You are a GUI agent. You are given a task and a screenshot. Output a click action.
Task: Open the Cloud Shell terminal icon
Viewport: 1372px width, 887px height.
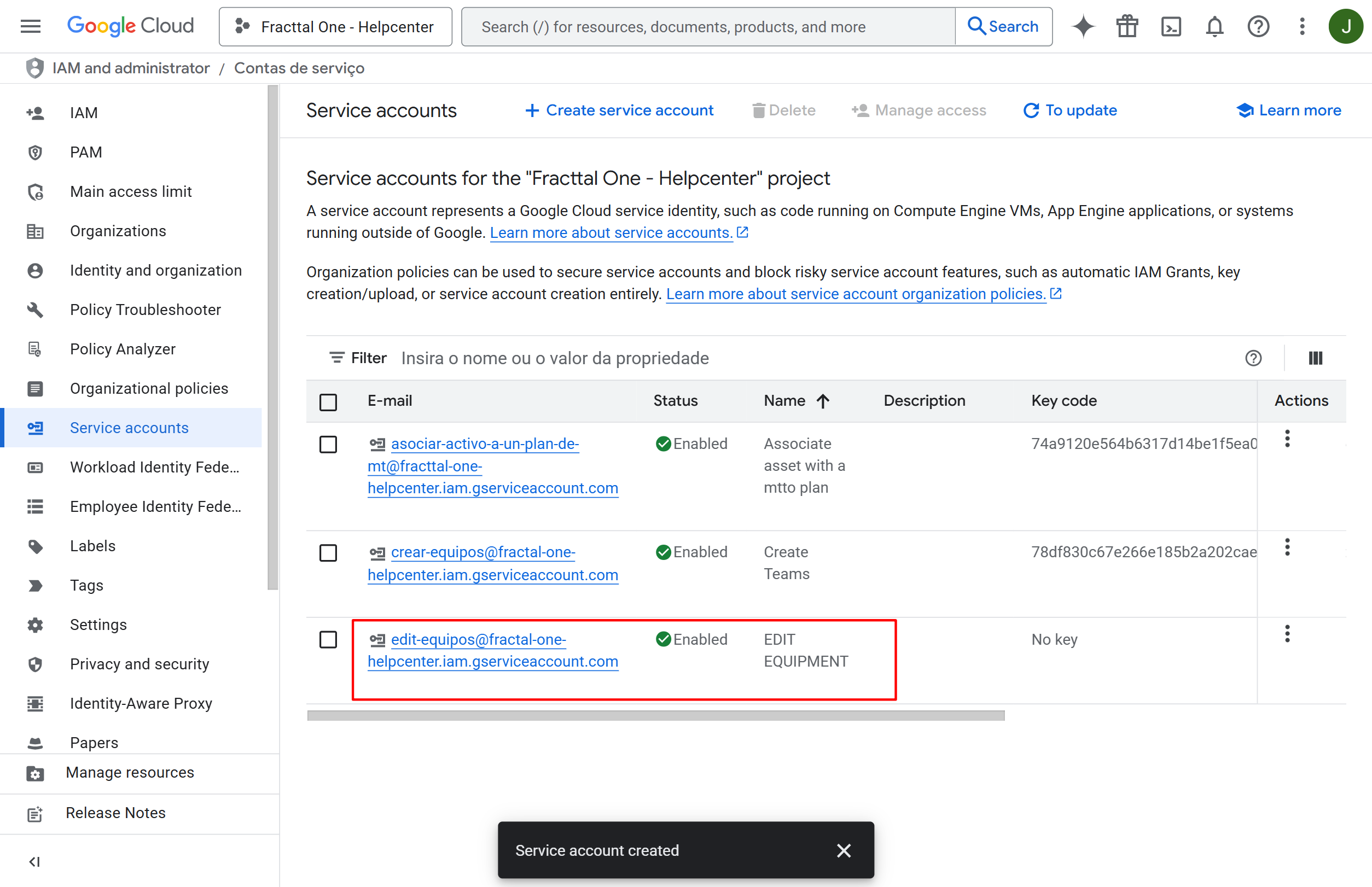(x=1171, y=26)
